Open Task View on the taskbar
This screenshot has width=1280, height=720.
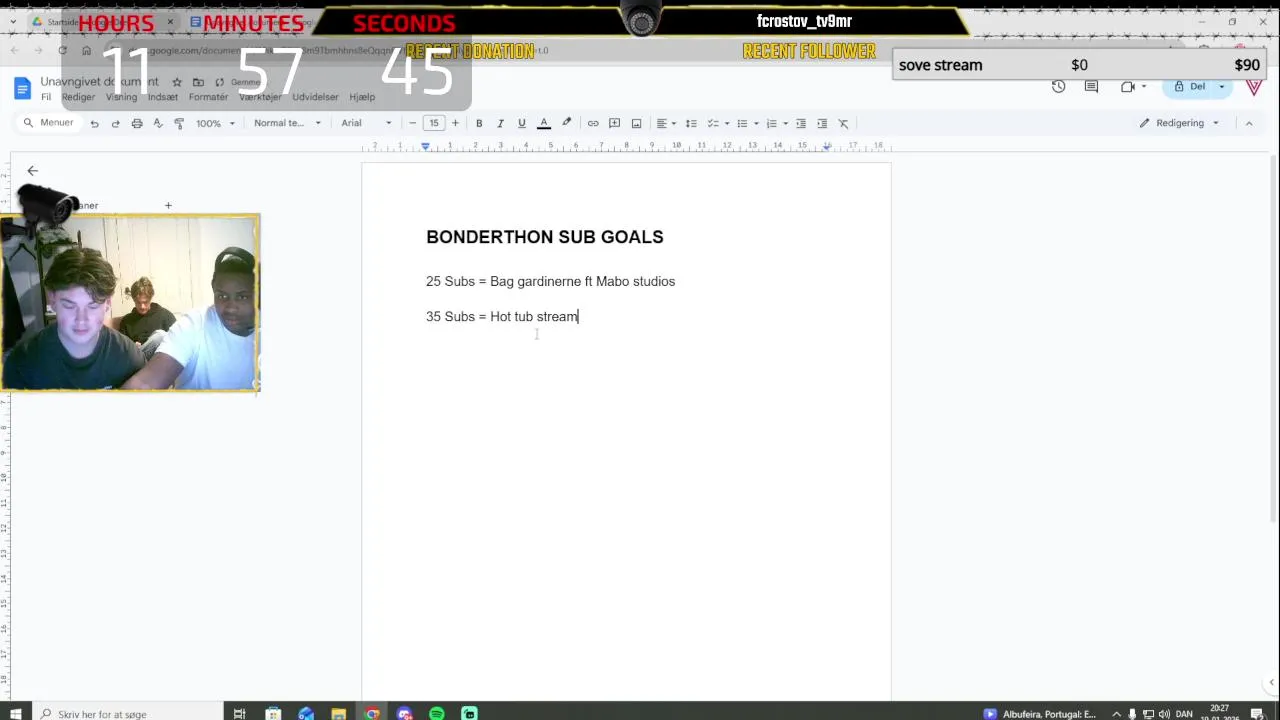click(x=239, y=713)
